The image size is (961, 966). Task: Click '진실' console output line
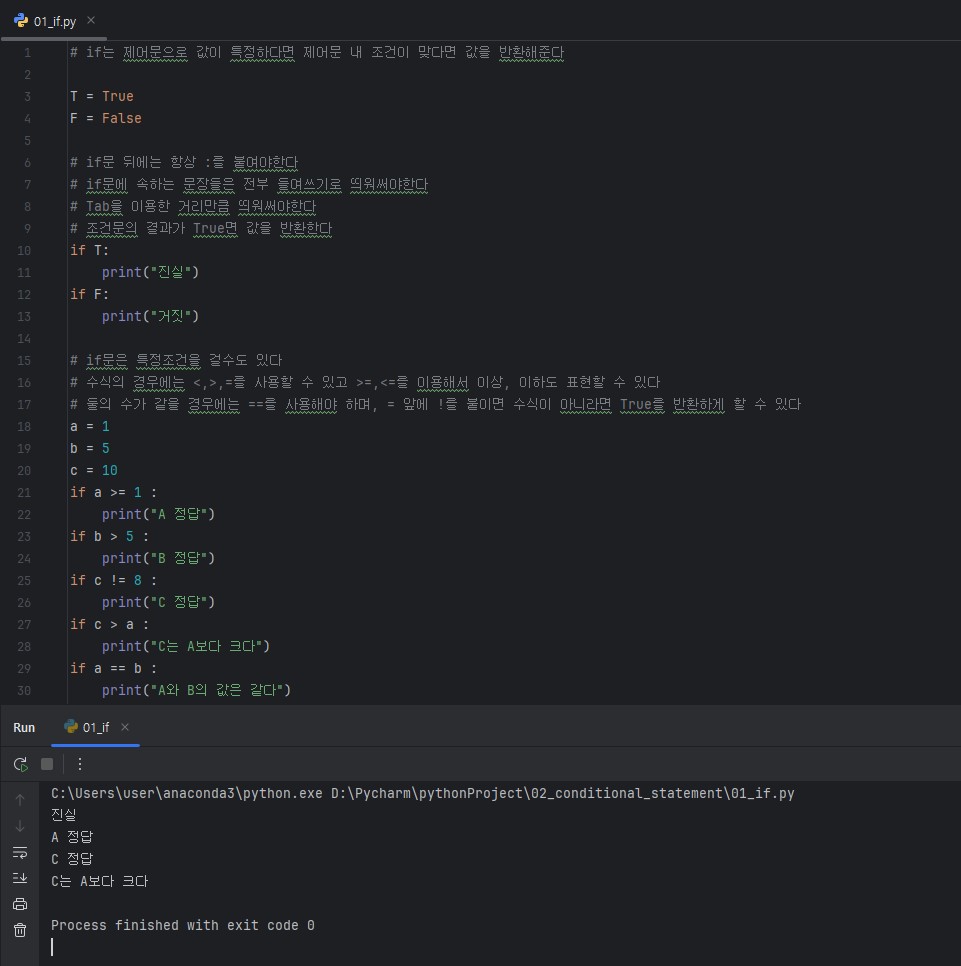point(64,815)
